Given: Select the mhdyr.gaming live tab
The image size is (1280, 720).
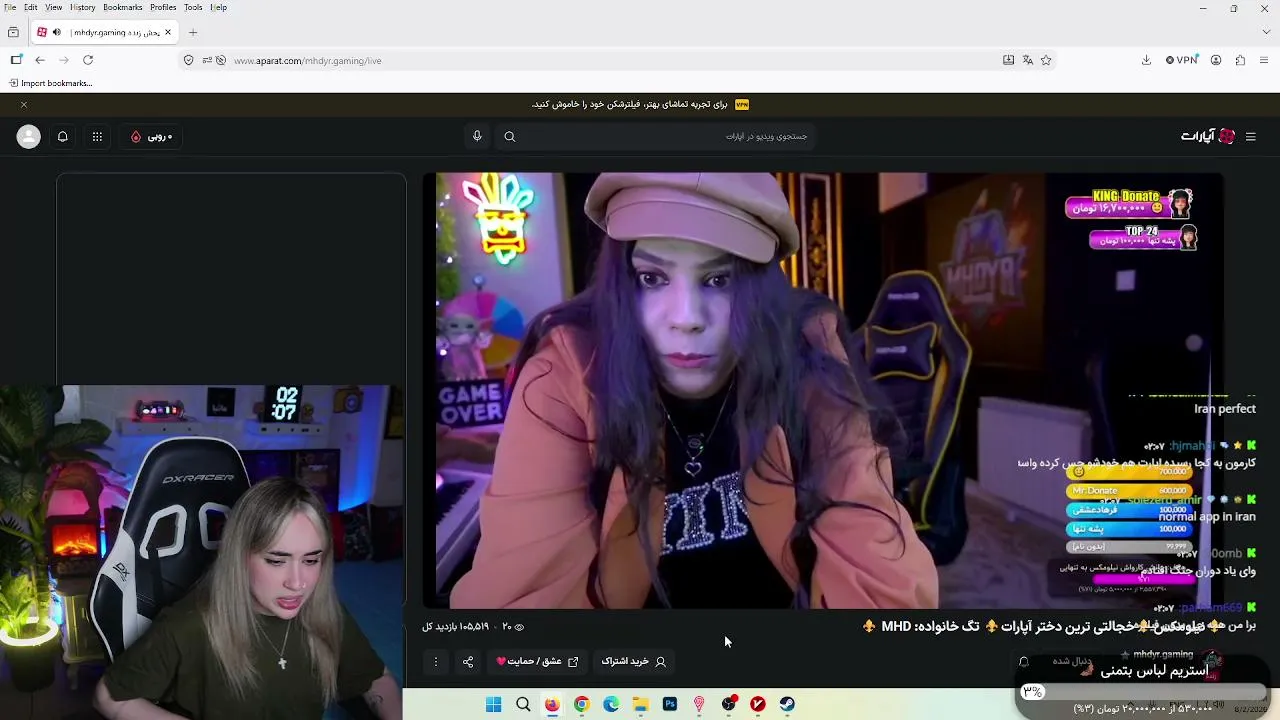Looking at the screenshot, I should click(105, 32).
